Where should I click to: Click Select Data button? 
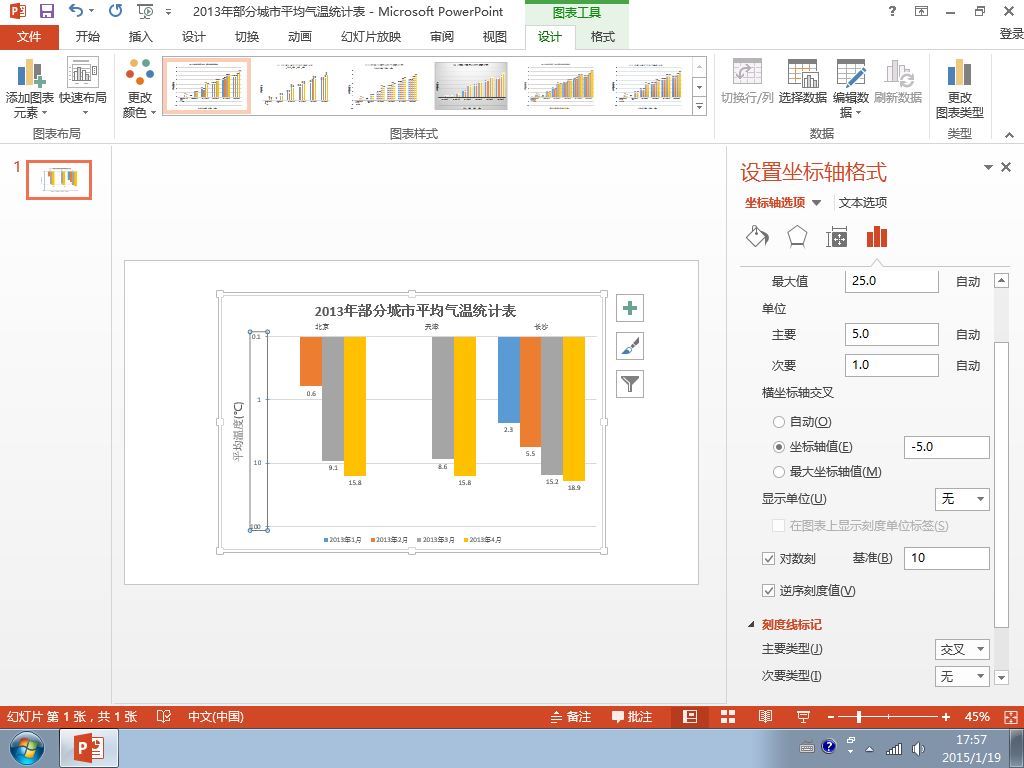pos(803,82)
